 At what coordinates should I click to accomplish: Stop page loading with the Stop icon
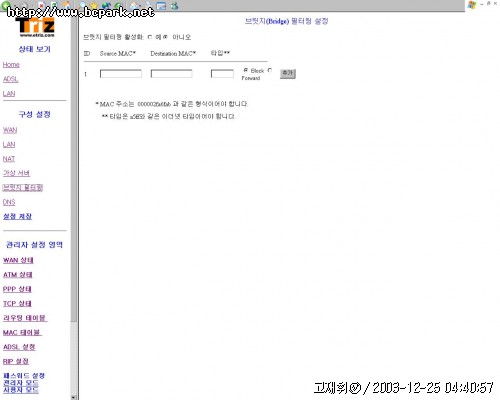41,5
